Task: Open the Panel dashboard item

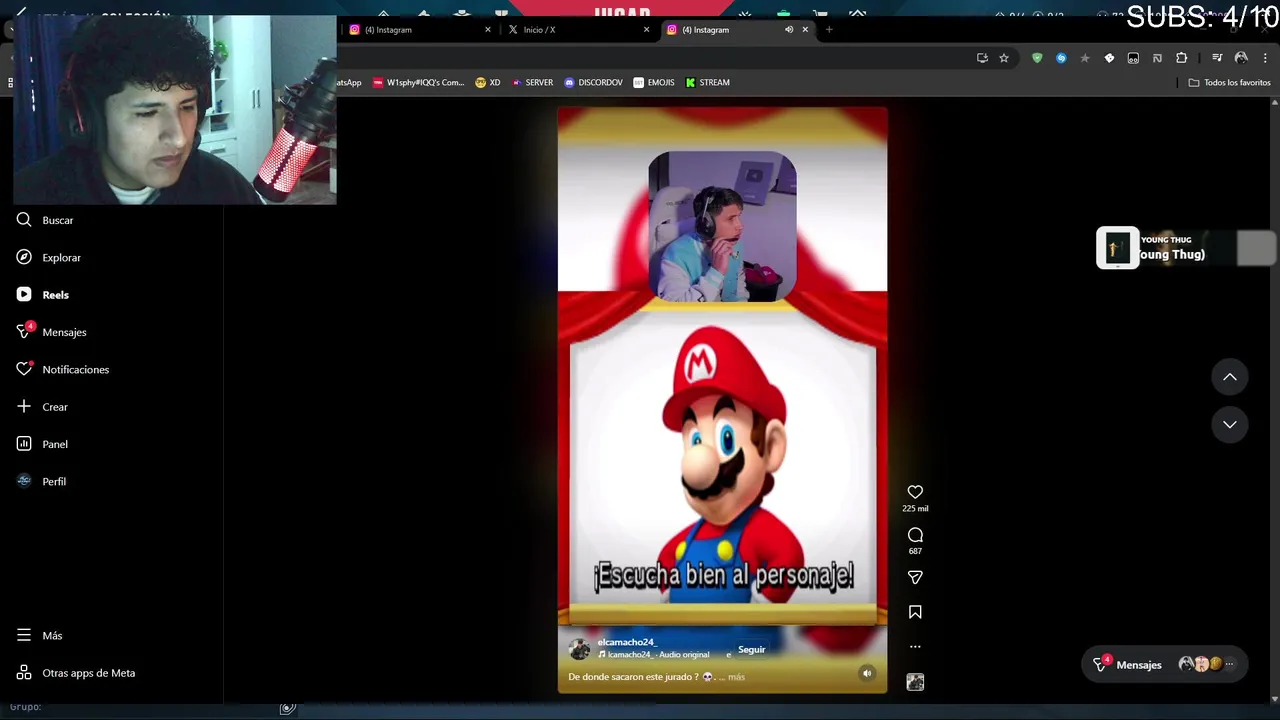Action: (x=42, y=444)
